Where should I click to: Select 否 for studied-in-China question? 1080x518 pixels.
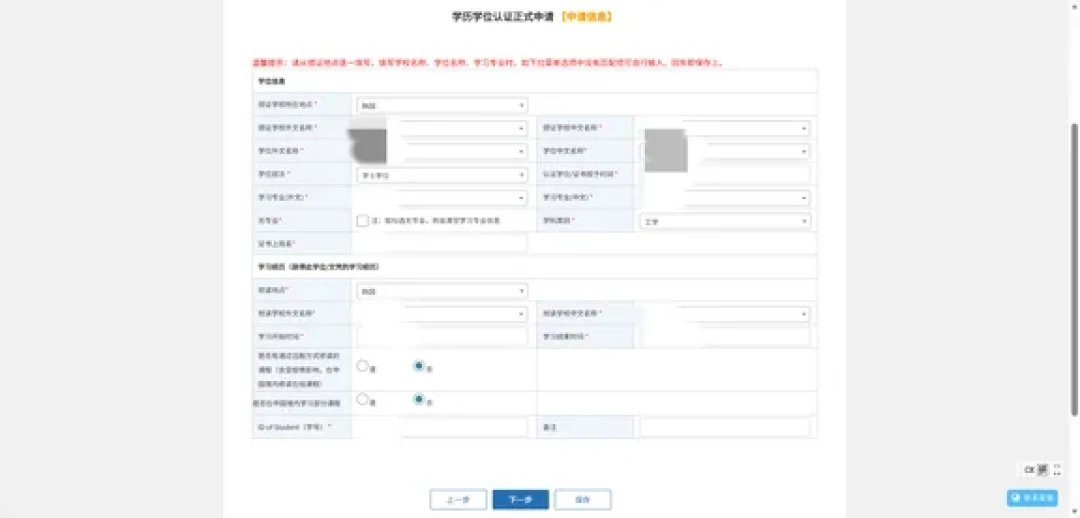[x=418, y=399]
